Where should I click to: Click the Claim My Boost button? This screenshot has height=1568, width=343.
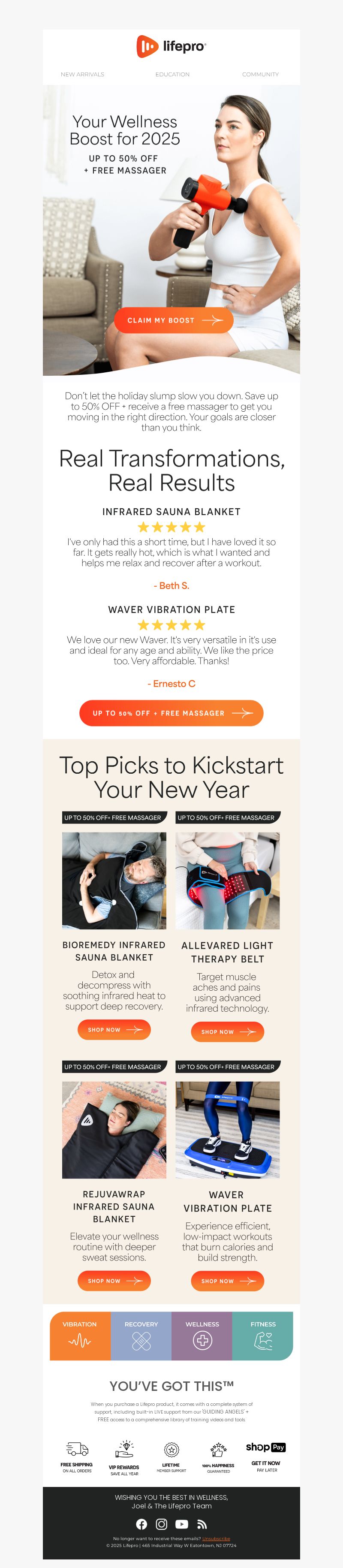(174, 320)
